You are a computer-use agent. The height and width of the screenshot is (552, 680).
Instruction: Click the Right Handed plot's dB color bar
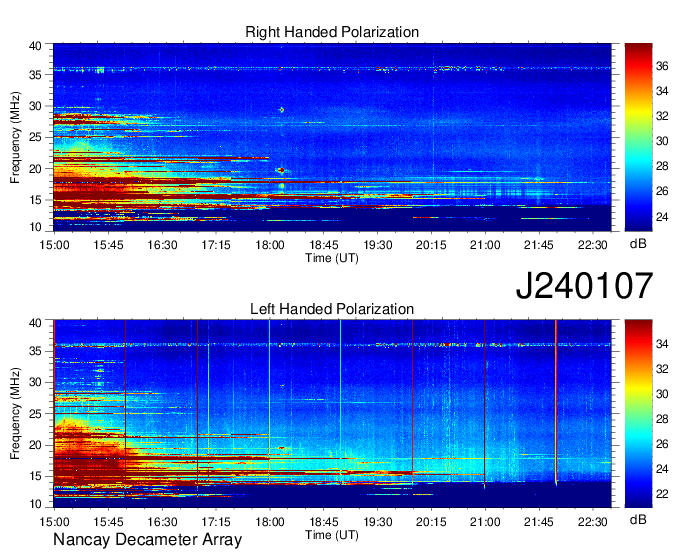point(638,137)
